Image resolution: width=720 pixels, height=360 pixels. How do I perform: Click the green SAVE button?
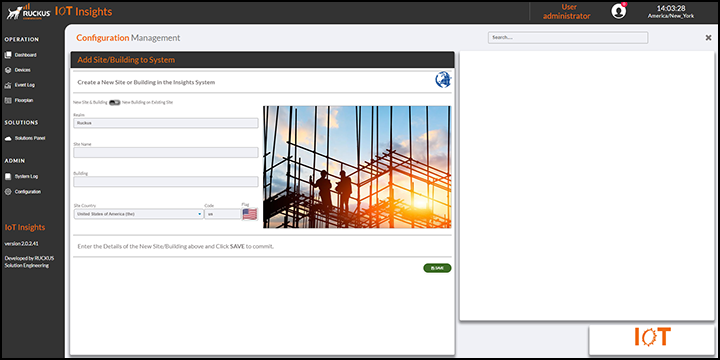coord(437,268)
